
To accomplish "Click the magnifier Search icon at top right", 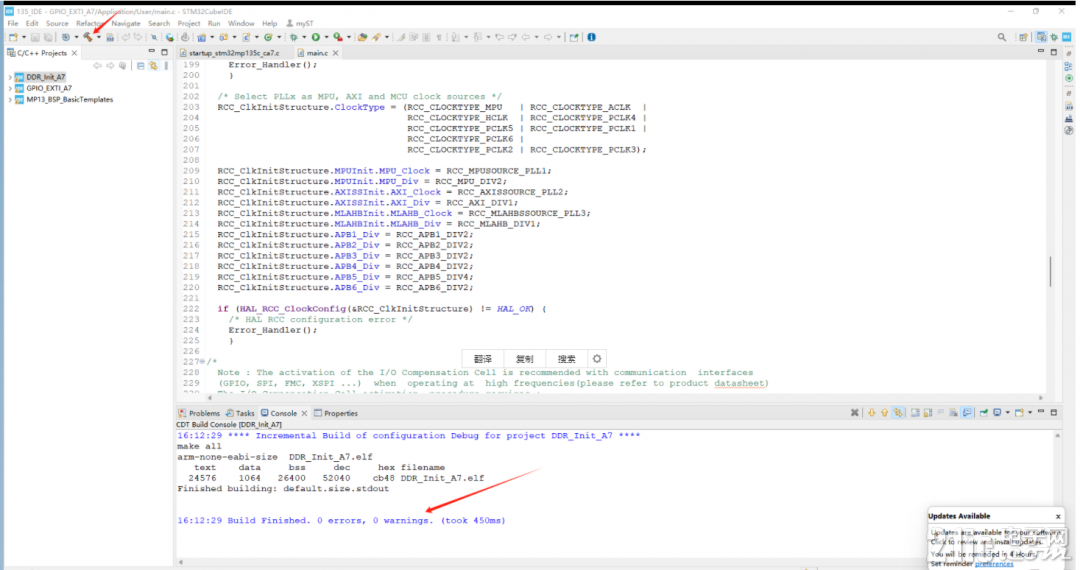I will [1001, 37].
